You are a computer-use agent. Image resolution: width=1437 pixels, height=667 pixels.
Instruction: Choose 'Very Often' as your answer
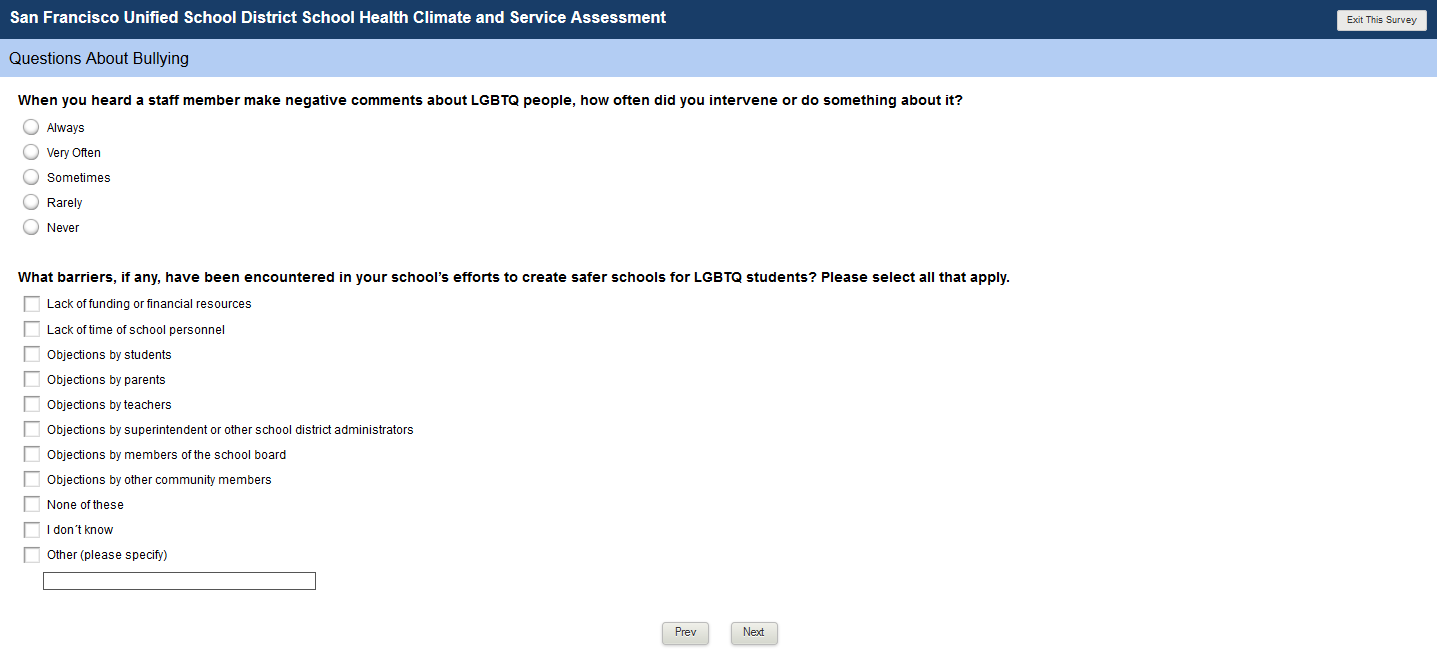(x=31, y=152)
